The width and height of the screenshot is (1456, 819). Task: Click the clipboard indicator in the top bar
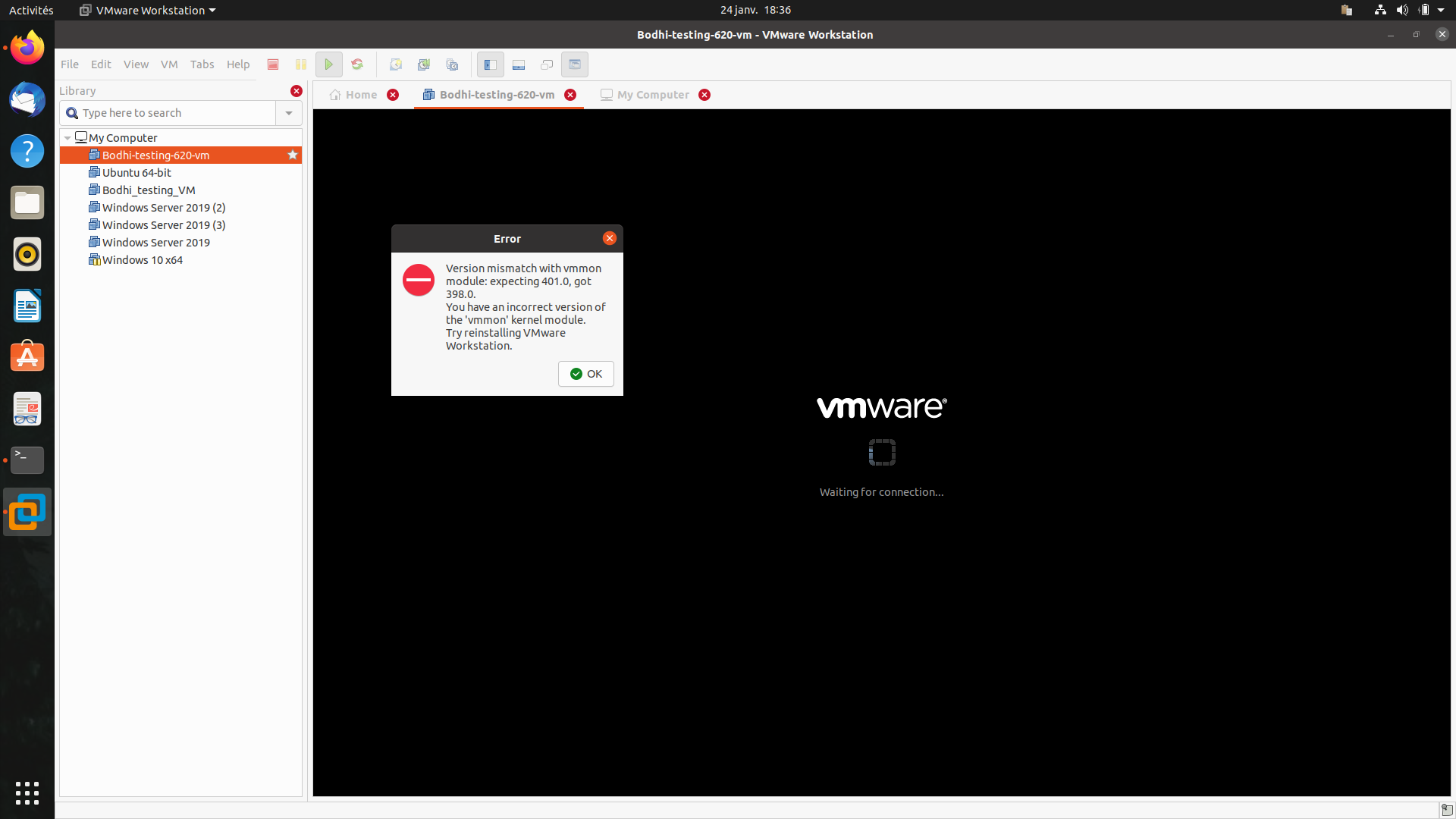[x=1347, y=10]
